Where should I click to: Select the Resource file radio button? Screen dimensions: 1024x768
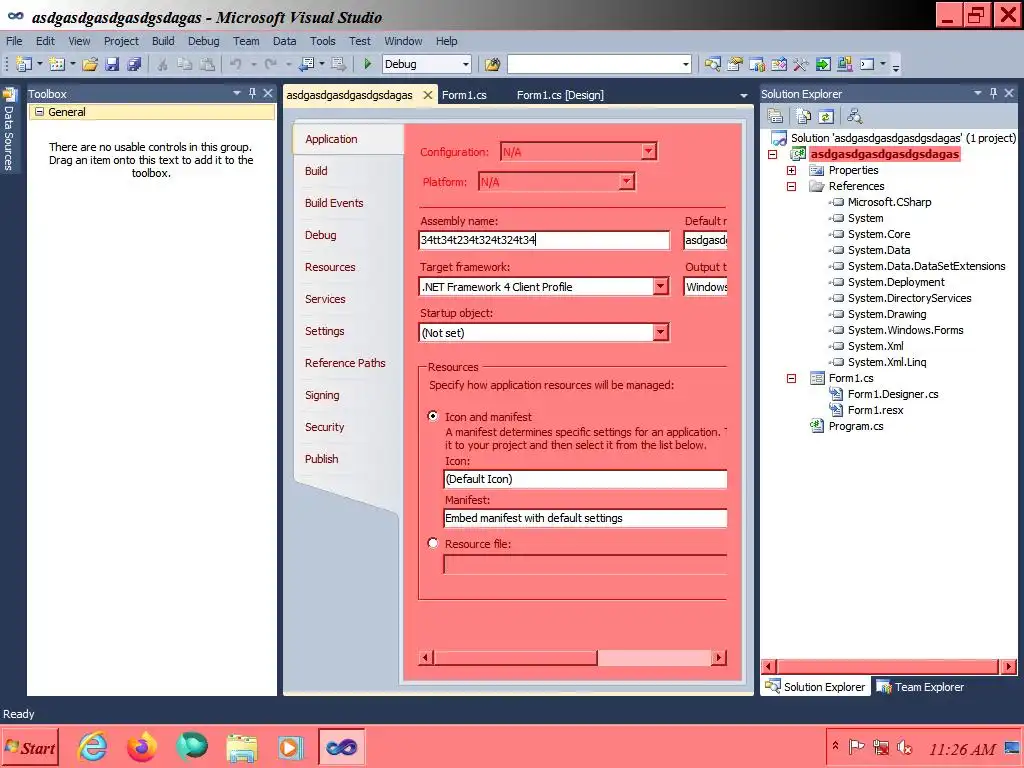point(432,543)
